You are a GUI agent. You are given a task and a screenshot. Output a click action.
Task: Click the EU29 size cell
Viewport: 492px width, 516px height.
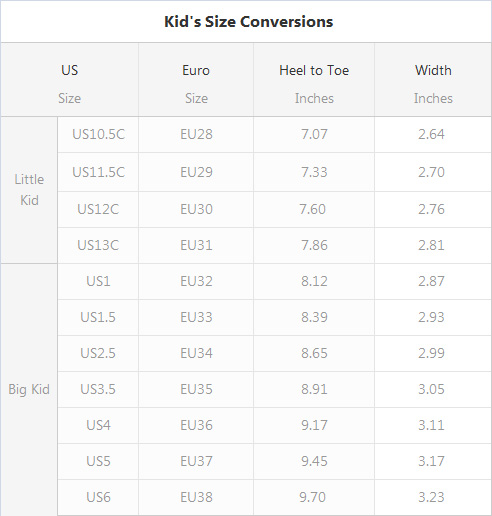pyautogui.click(x=196, y=172)
